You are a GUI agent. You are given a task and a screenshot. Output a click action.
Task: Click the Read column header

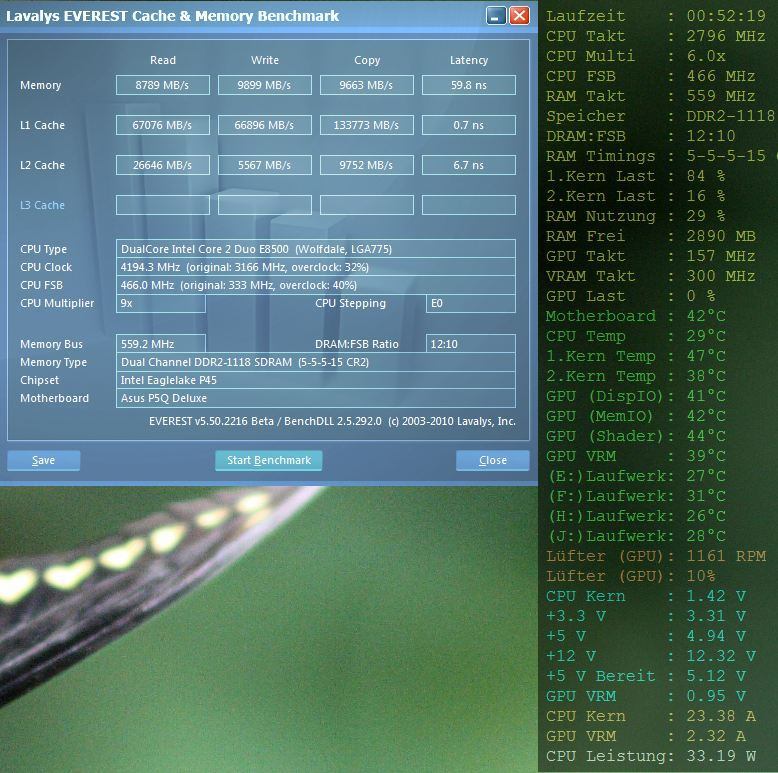[163, 60]
